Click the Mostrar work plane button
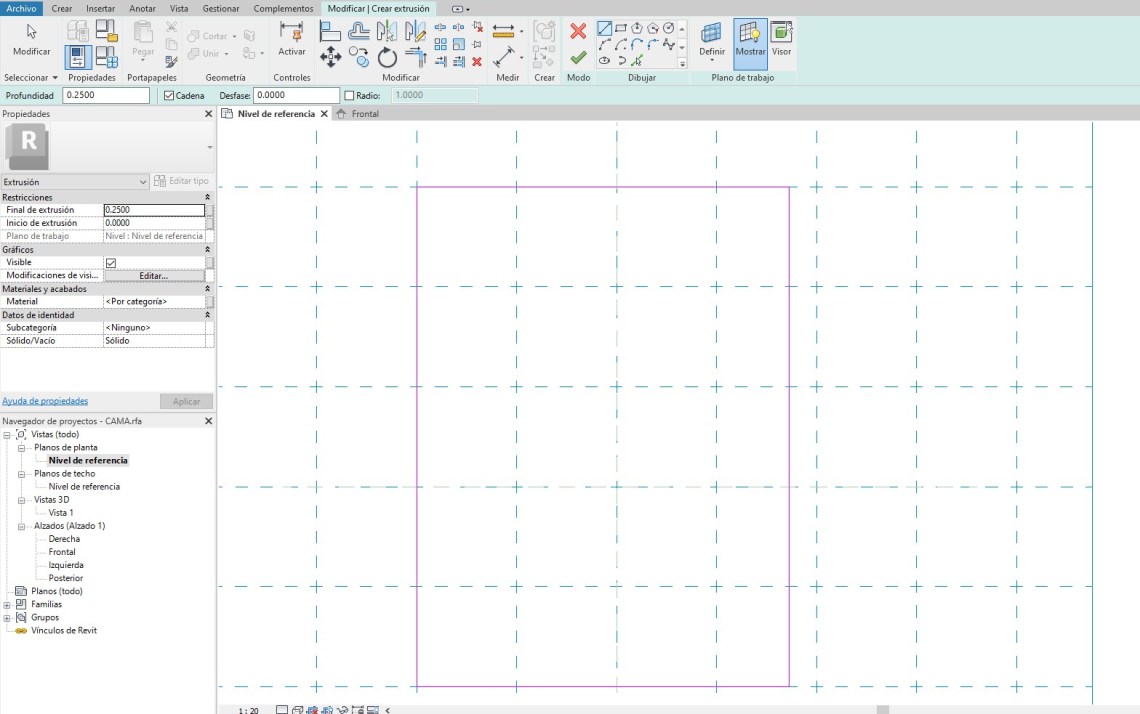Screen dimensions: 1140x714 click(750, 41)
